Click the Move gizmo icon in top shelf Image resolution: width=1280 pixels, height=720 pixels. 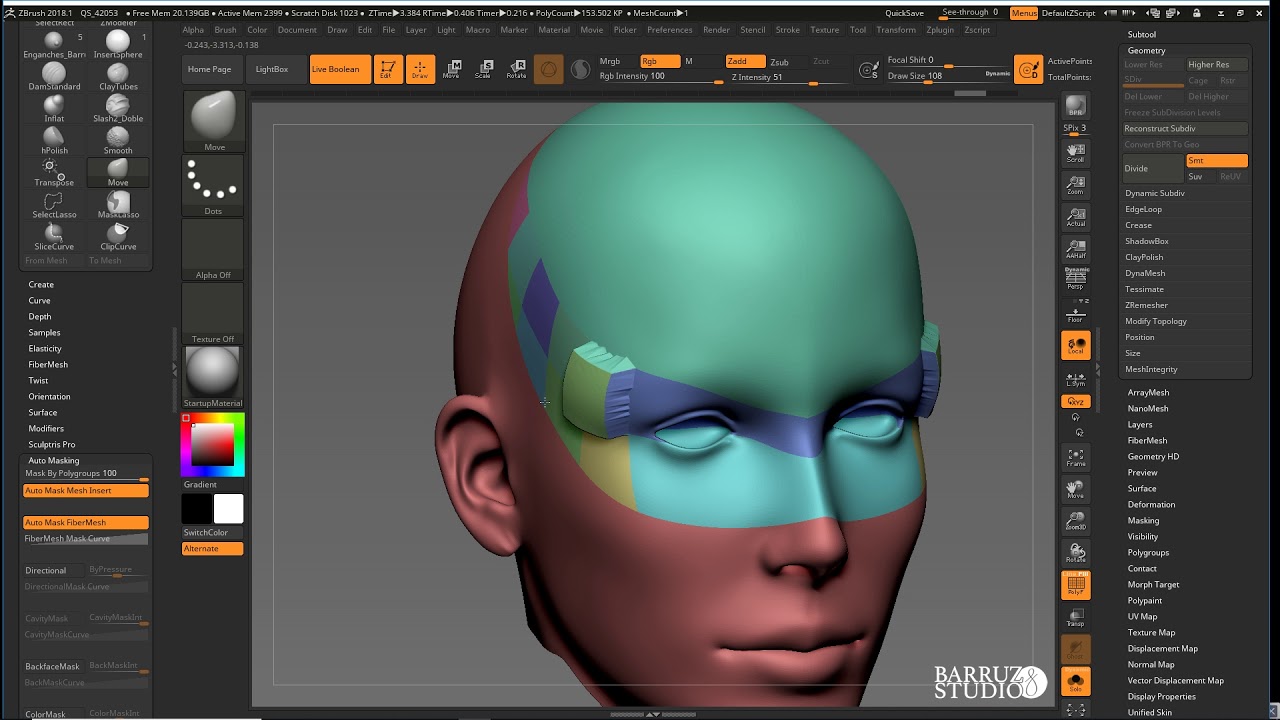[452, 69]
